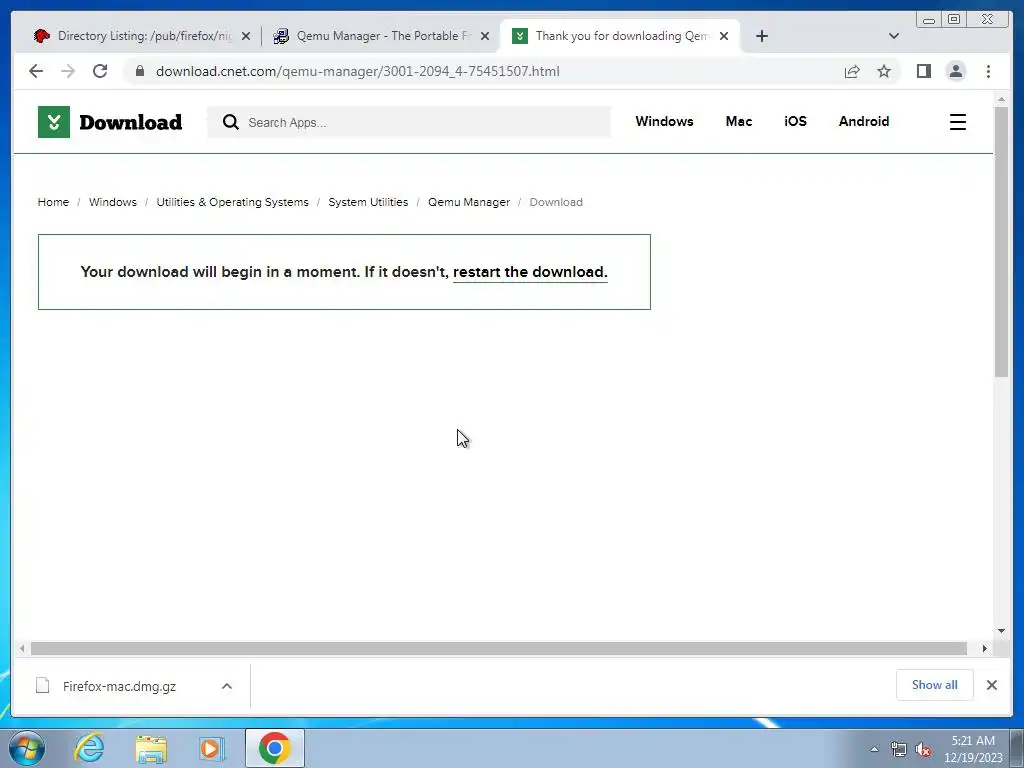Open the Windows Start menu
The image size is (1024, 768).
(x=27, y=748)
